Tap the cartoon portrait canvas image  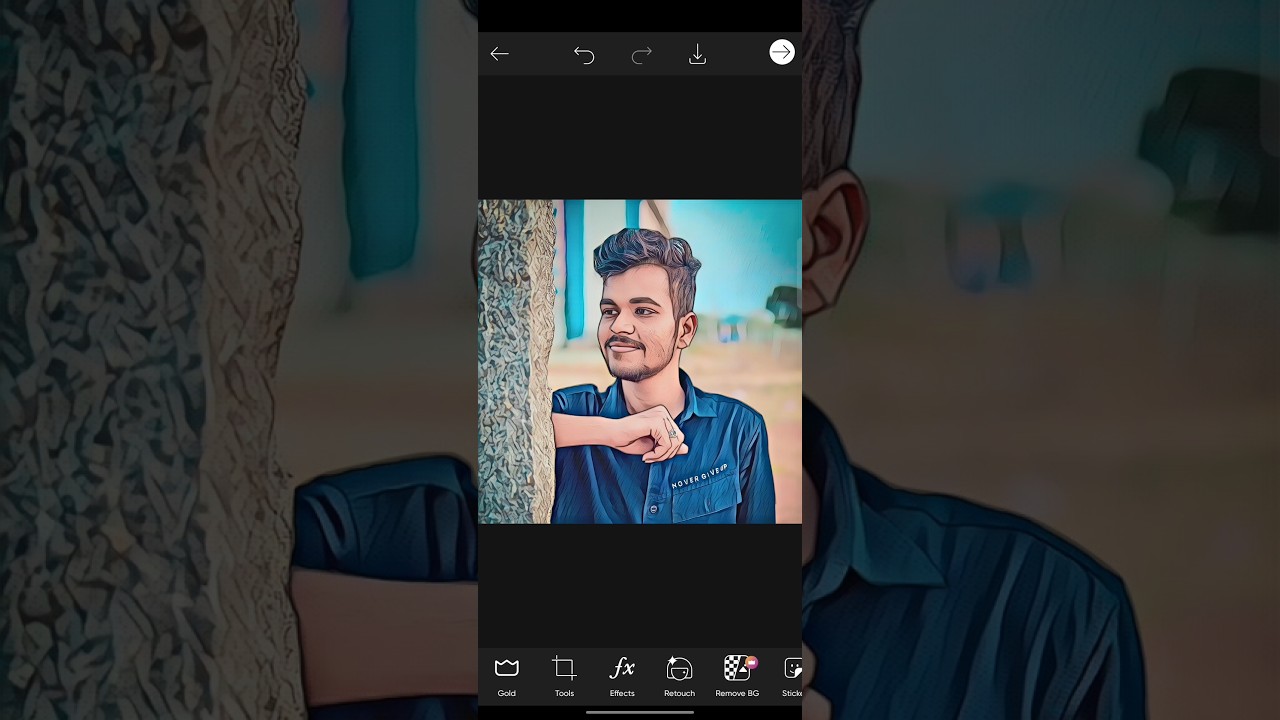point(640,361)
